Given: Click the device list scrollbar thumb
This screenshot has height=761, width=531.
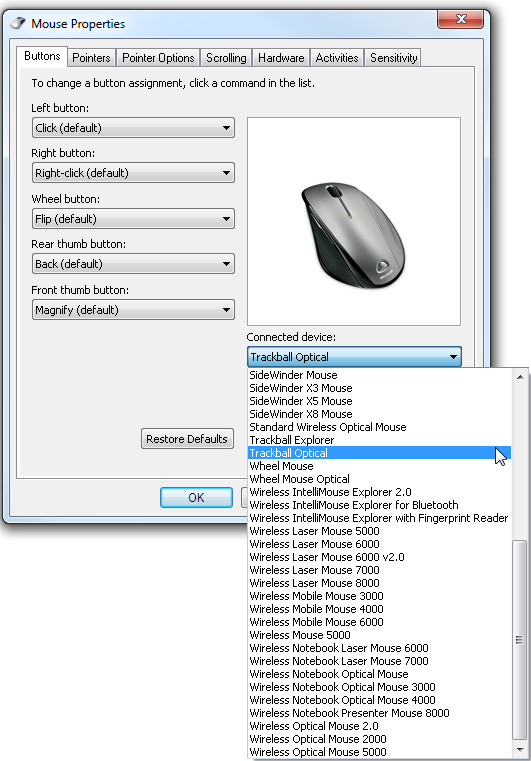Looking at the screenshot, I should 520,640.
